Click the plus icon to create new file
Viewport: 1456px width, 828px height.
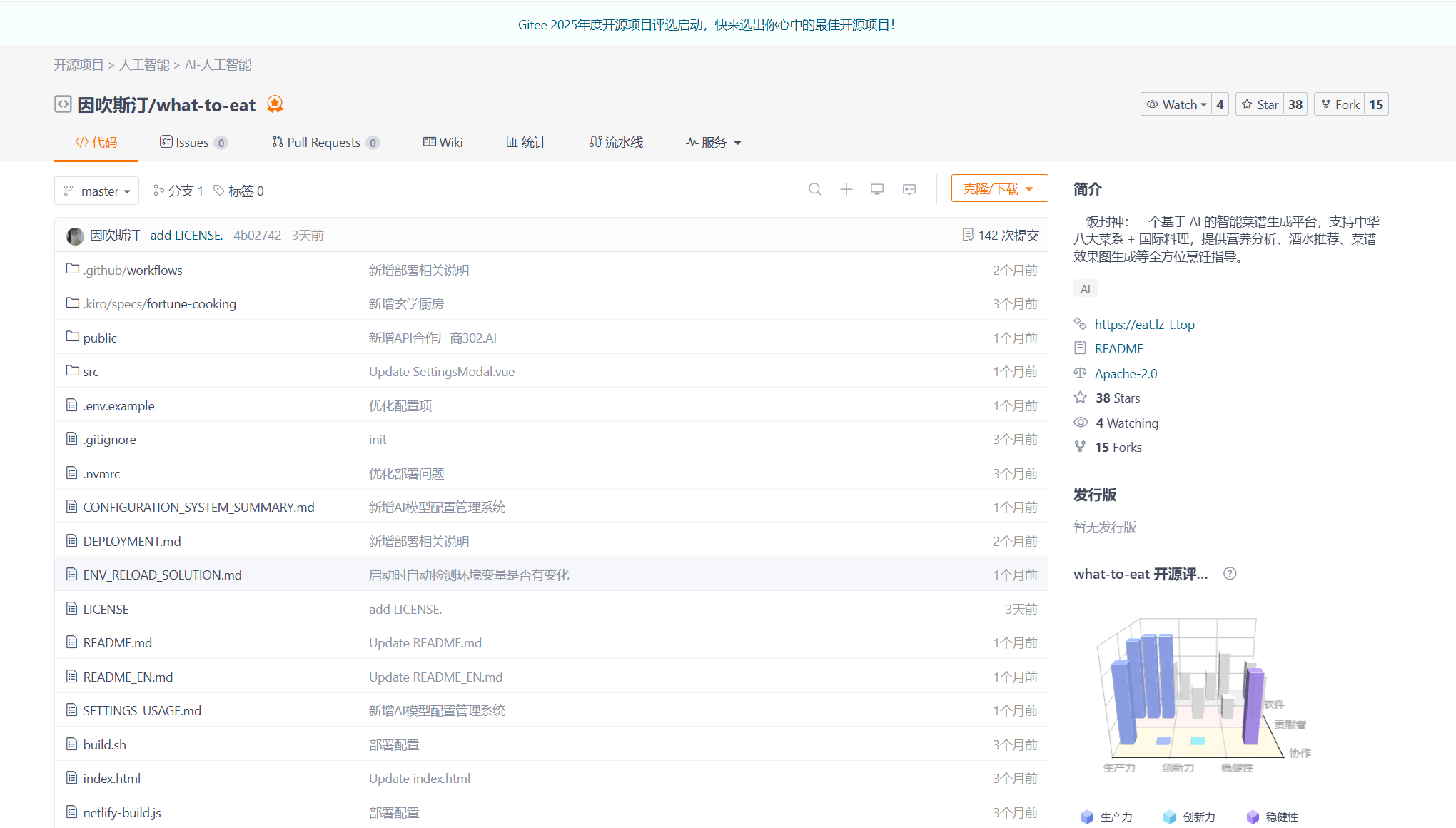click(846, 189)
